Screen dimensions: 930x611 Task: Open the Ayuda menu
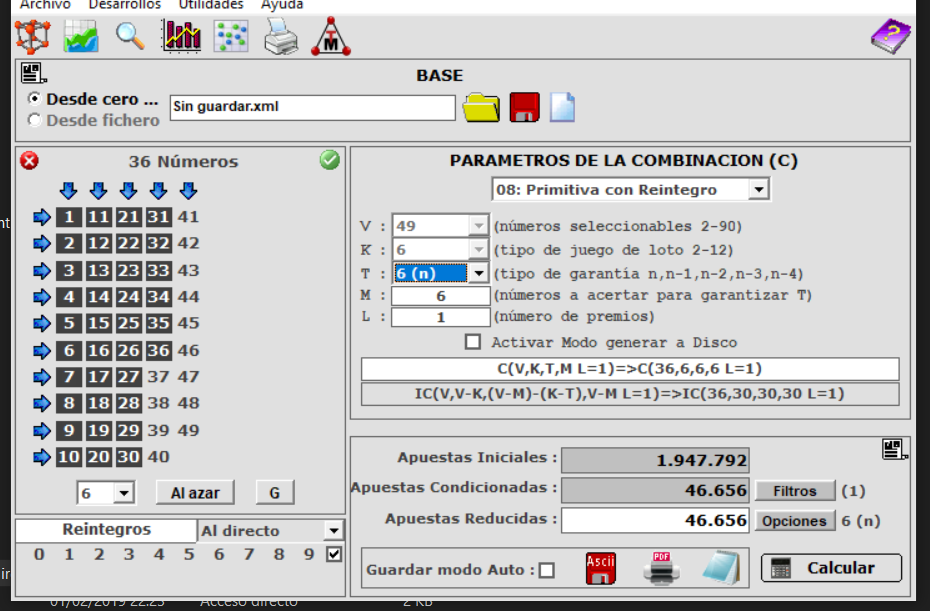coord(282,5)
